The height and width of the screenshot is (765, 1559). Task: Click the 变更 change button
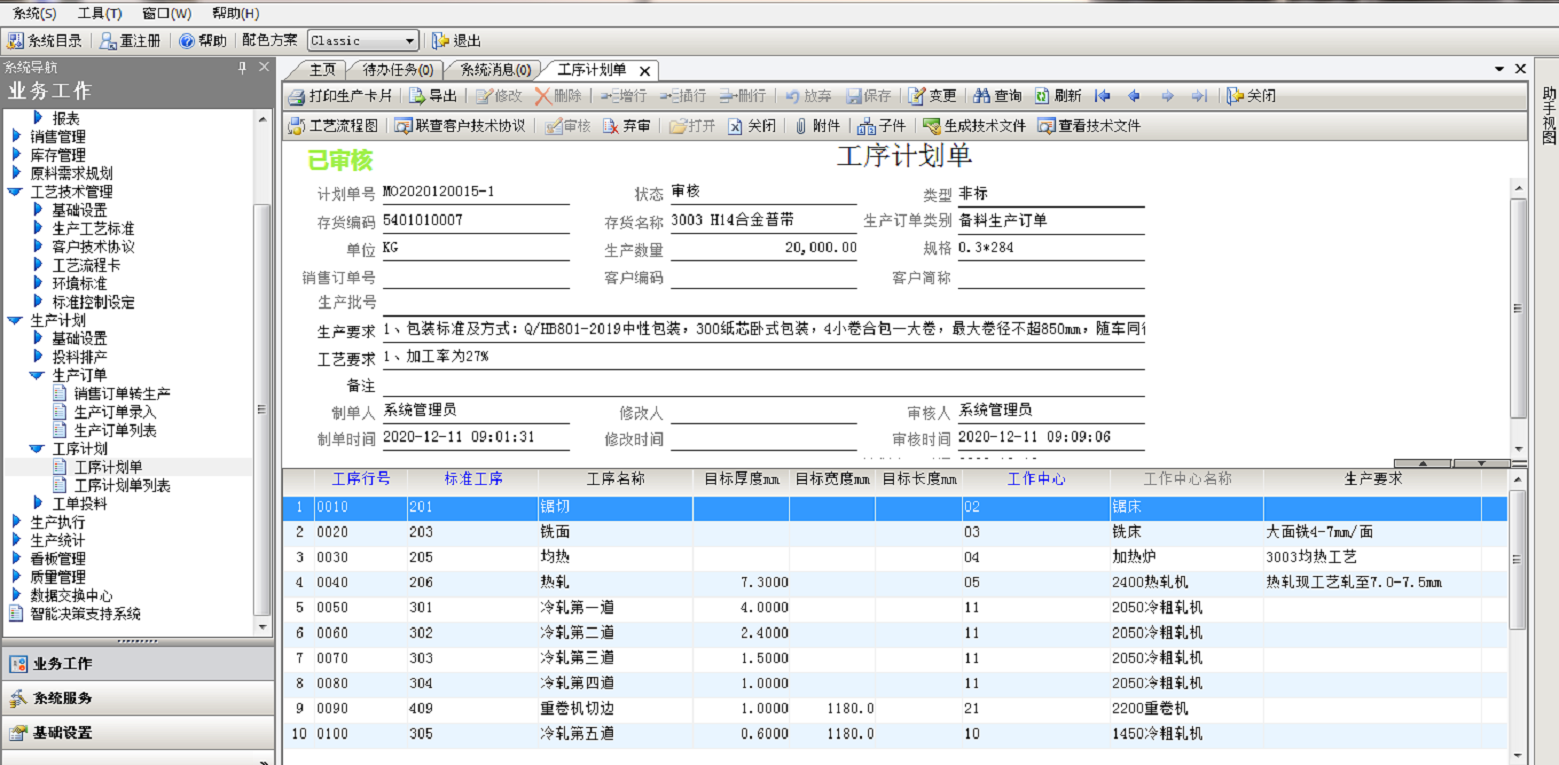[932, 97]
